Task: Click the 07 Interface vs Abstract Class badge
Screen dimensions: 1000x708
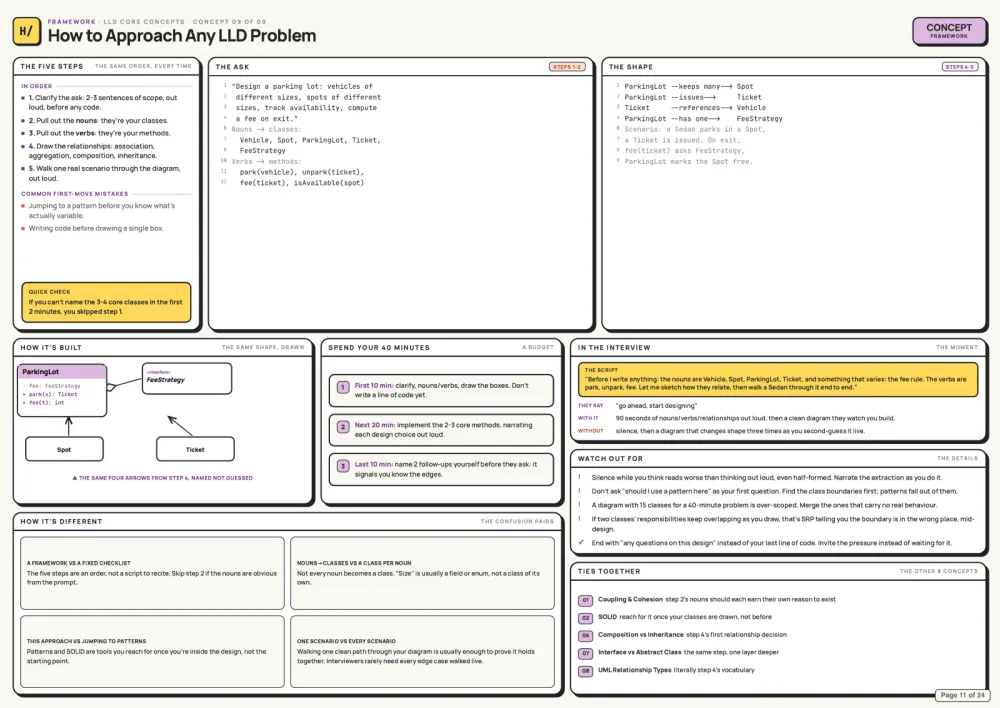Action: coord(585,653)
